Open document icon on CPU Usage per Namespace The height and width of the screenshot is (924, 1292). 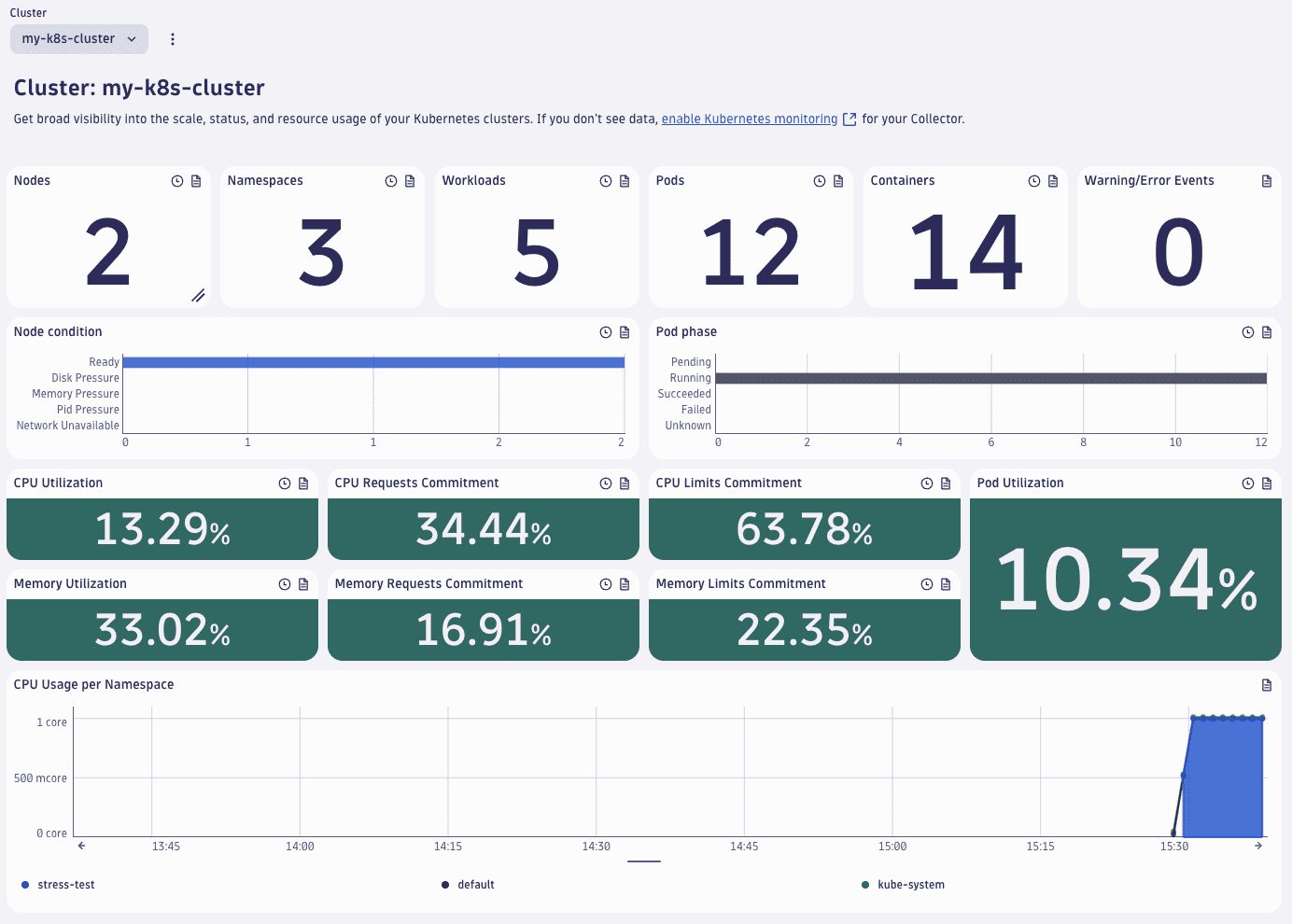tap(1267, 685)
